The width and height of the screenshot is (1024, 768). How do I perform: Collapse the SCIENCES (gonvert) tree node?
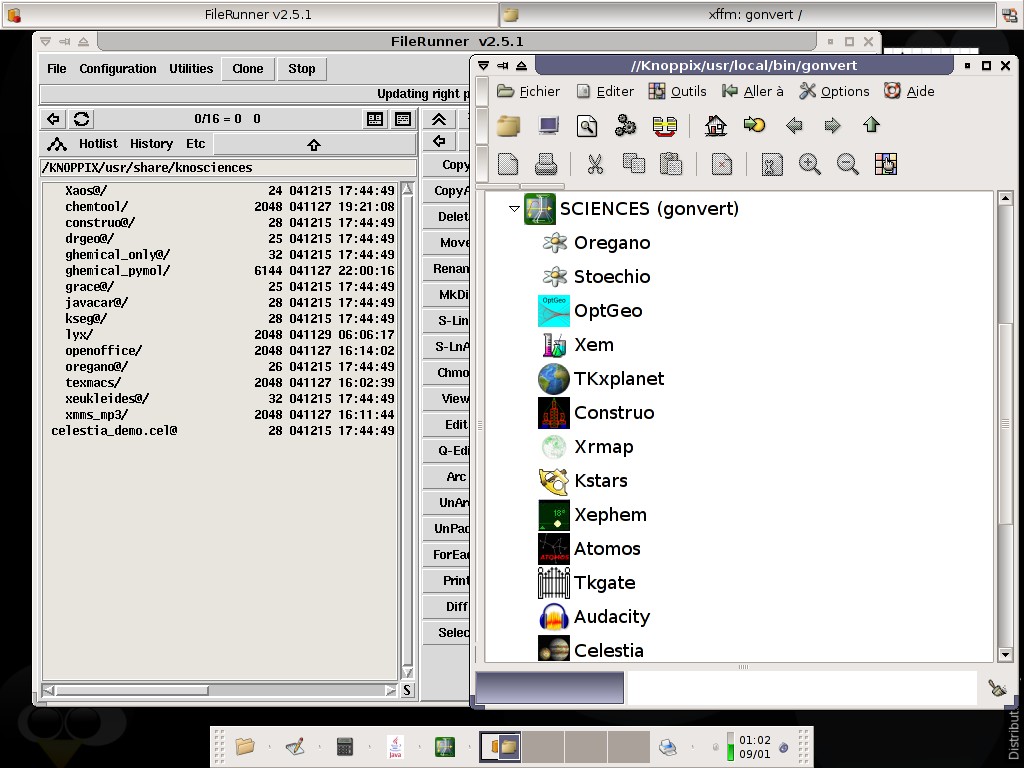(x=514, y=209)
